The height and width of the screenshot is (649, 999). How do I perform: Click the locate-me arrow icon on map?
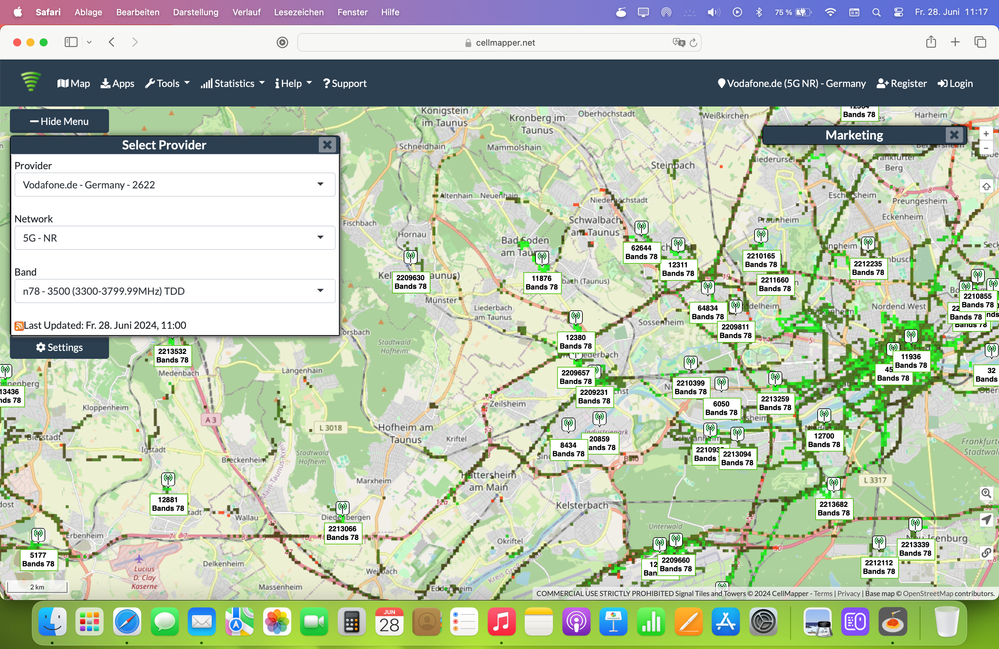986,520
